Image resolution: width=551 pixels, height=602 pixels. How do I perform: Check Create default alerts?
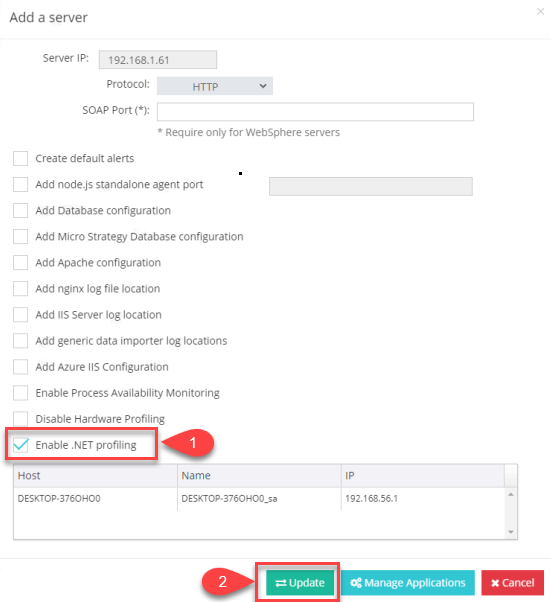click(20, 158)
